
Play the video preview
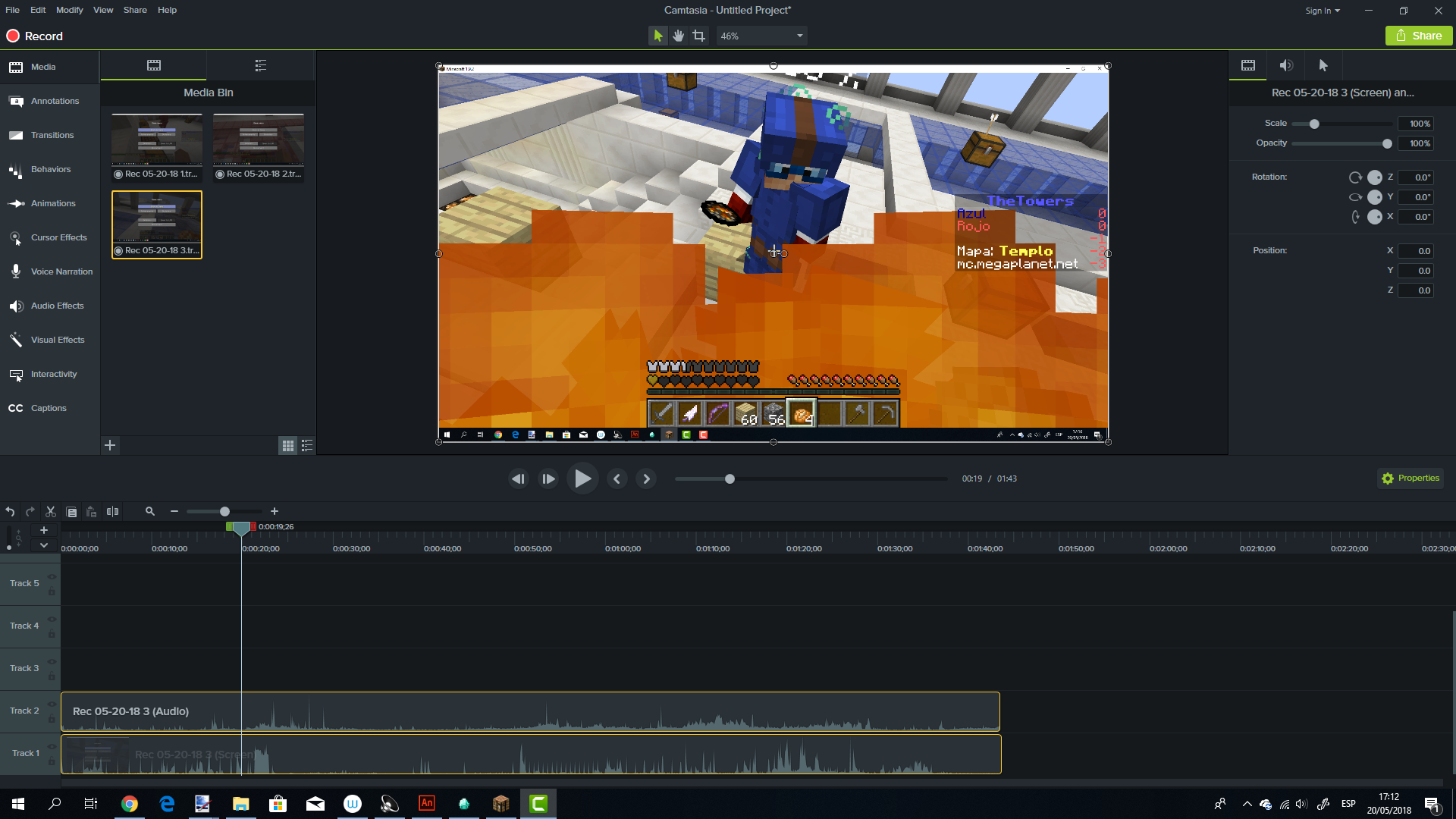click(x=582, y=479)
